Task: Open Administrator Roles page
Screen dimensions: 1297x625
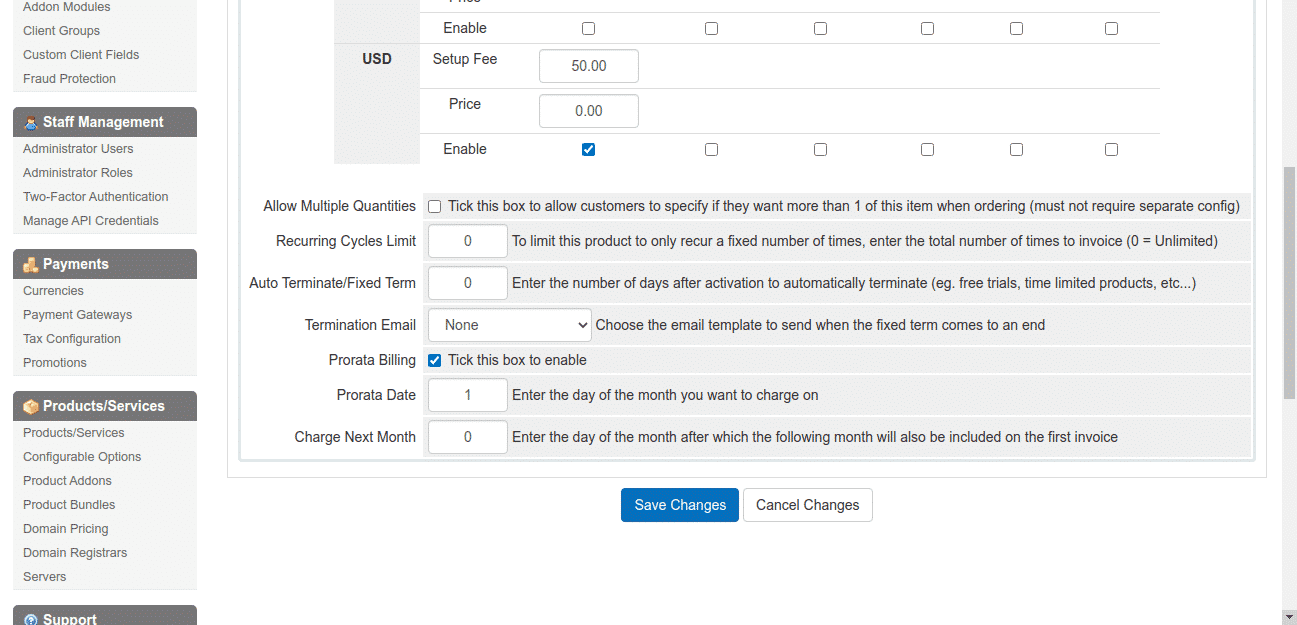Action: click(x=78, y=173)
